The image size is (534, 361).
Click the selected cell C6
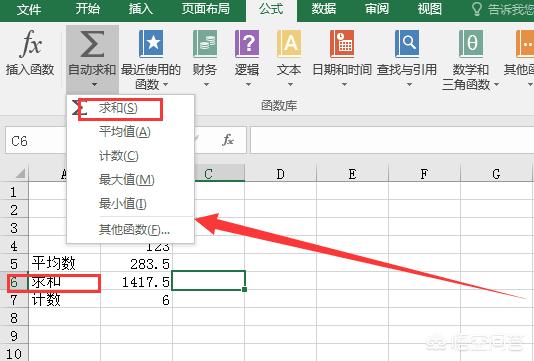pos(208,280)
